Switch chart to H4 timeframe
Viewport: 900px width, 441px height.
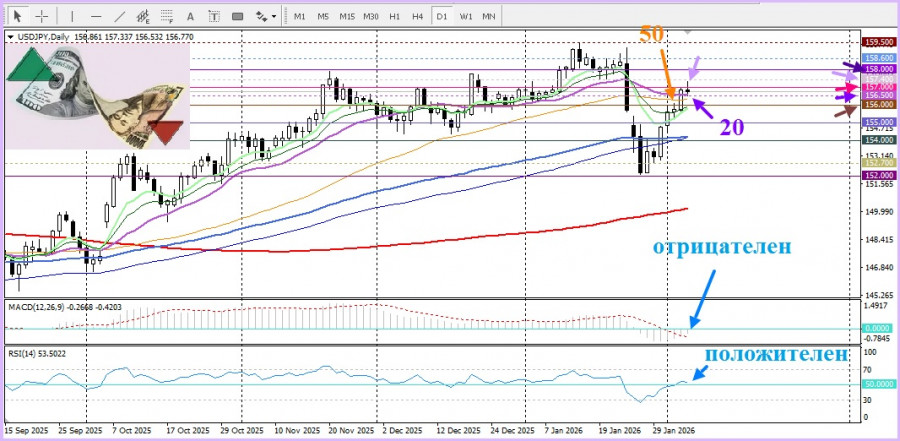coord(417,16)
